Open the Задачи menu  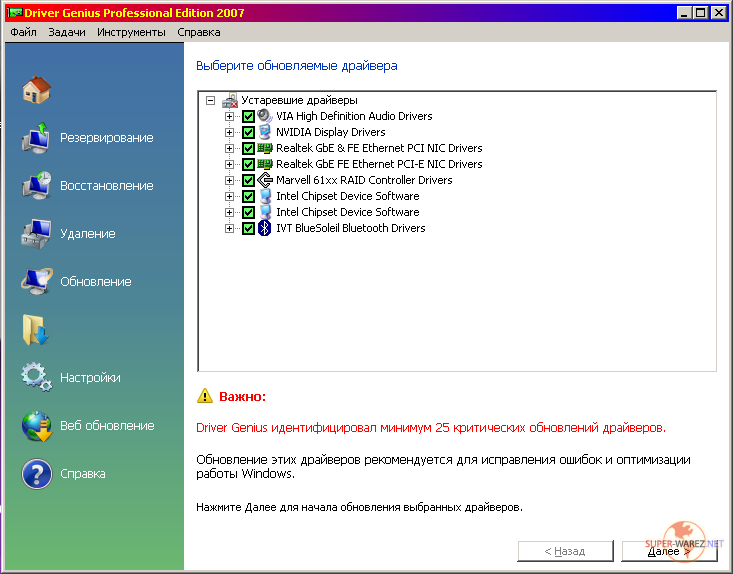(67, 32)
